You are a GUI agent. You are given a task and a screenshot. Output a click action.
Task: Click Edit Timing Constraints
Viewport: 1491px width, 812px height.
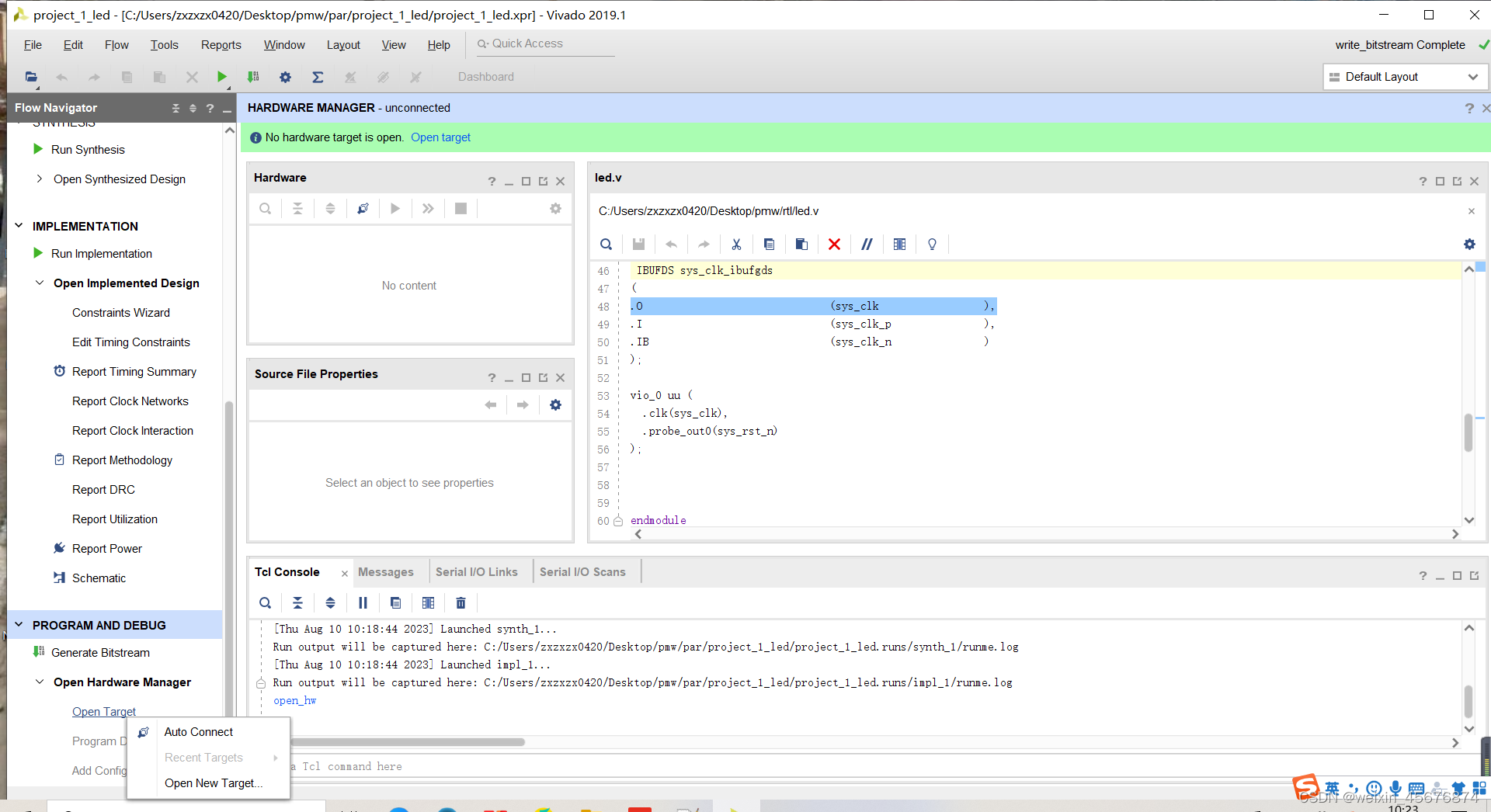[131, 342]
